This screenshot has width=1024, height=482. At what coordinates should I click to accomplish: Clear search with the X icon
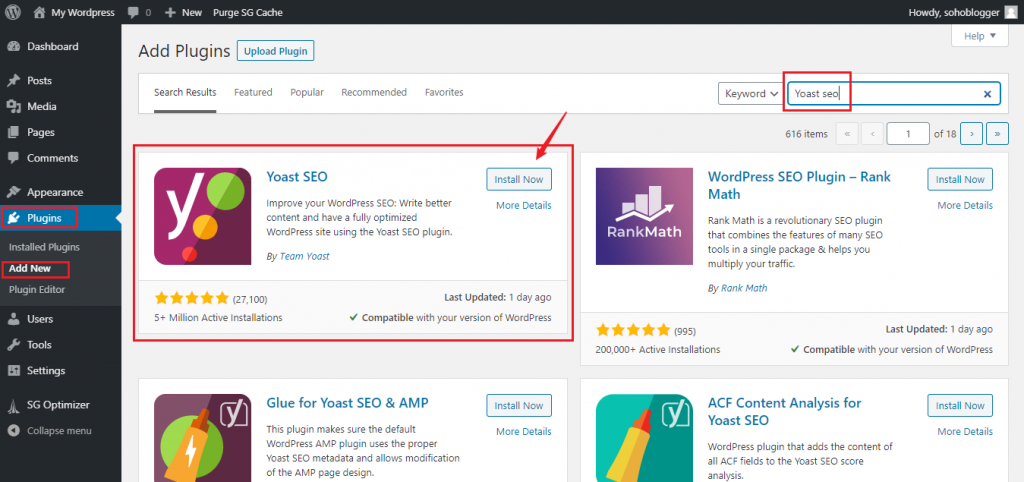coord(987,94)
